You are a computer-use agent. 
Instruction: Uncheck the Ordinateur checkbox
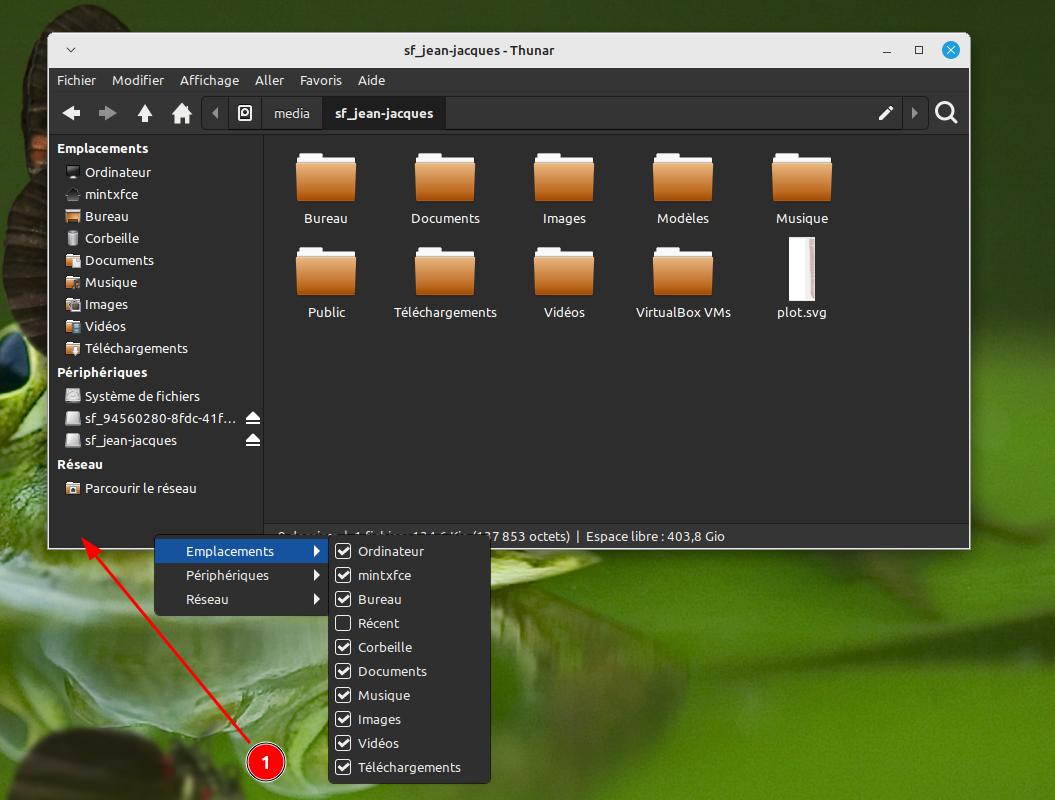pos(343,551)
